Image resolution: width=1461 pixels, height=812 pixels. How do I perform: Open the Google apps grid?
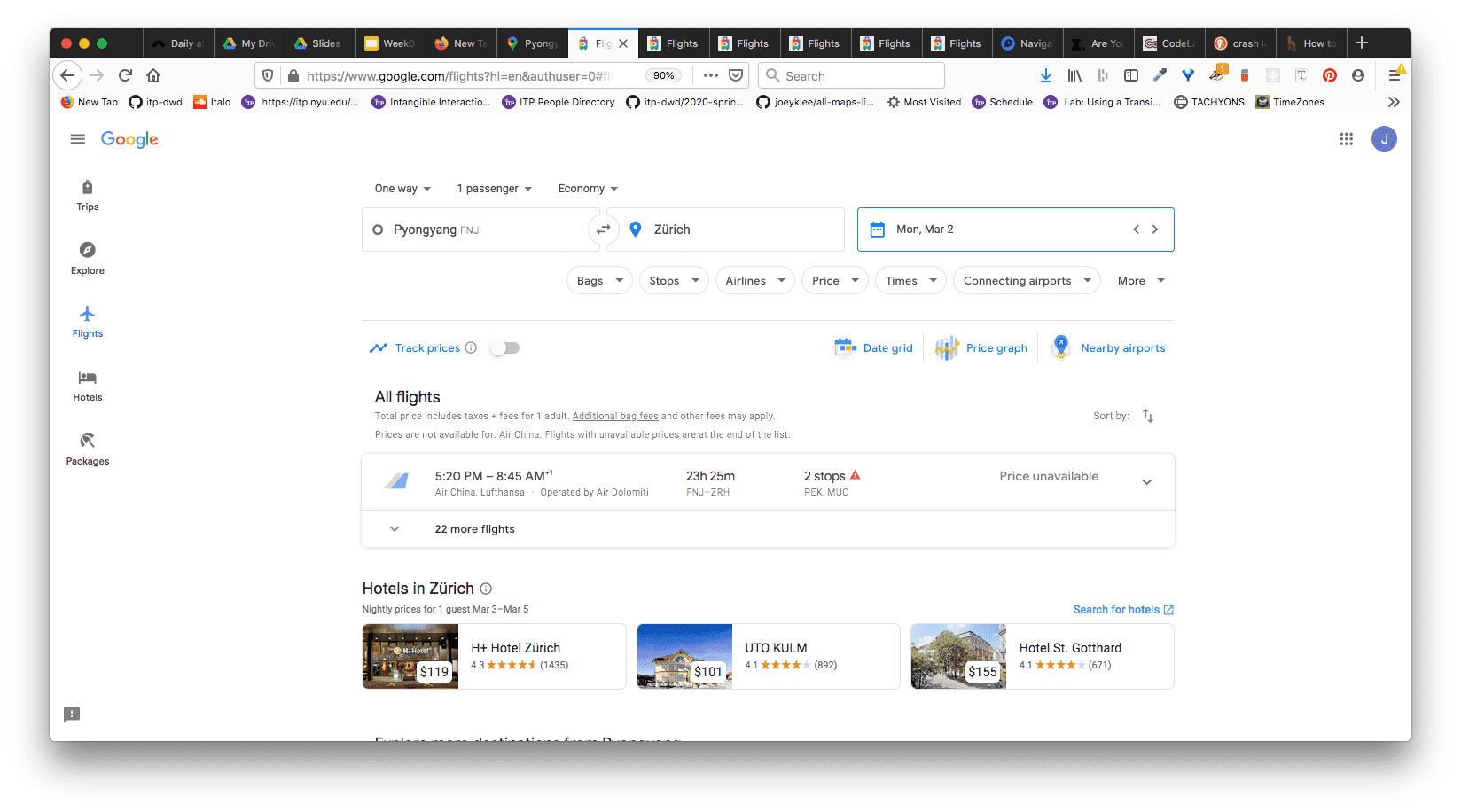[x=1346, y=139]
